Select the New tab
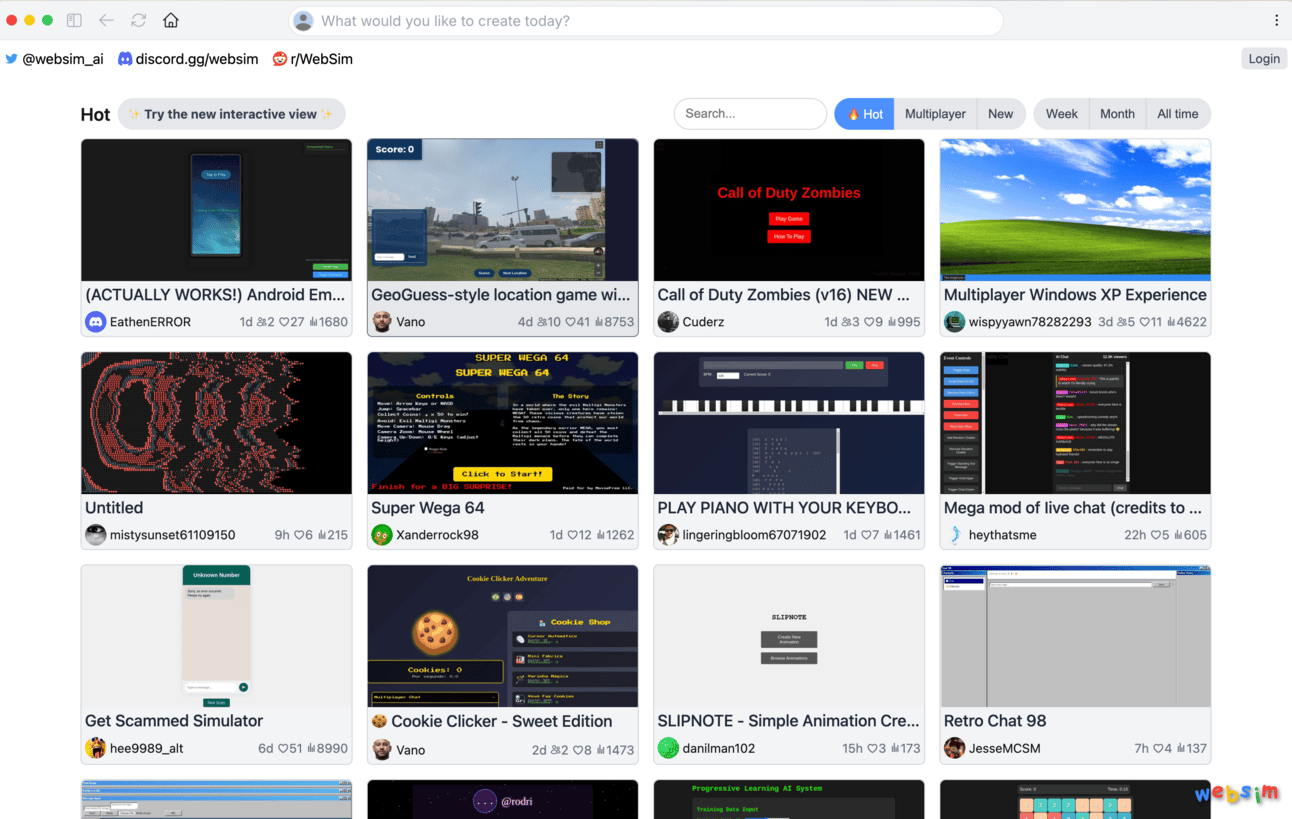1292x819 pixels. pyautogui.click(x=1001, y=114)
